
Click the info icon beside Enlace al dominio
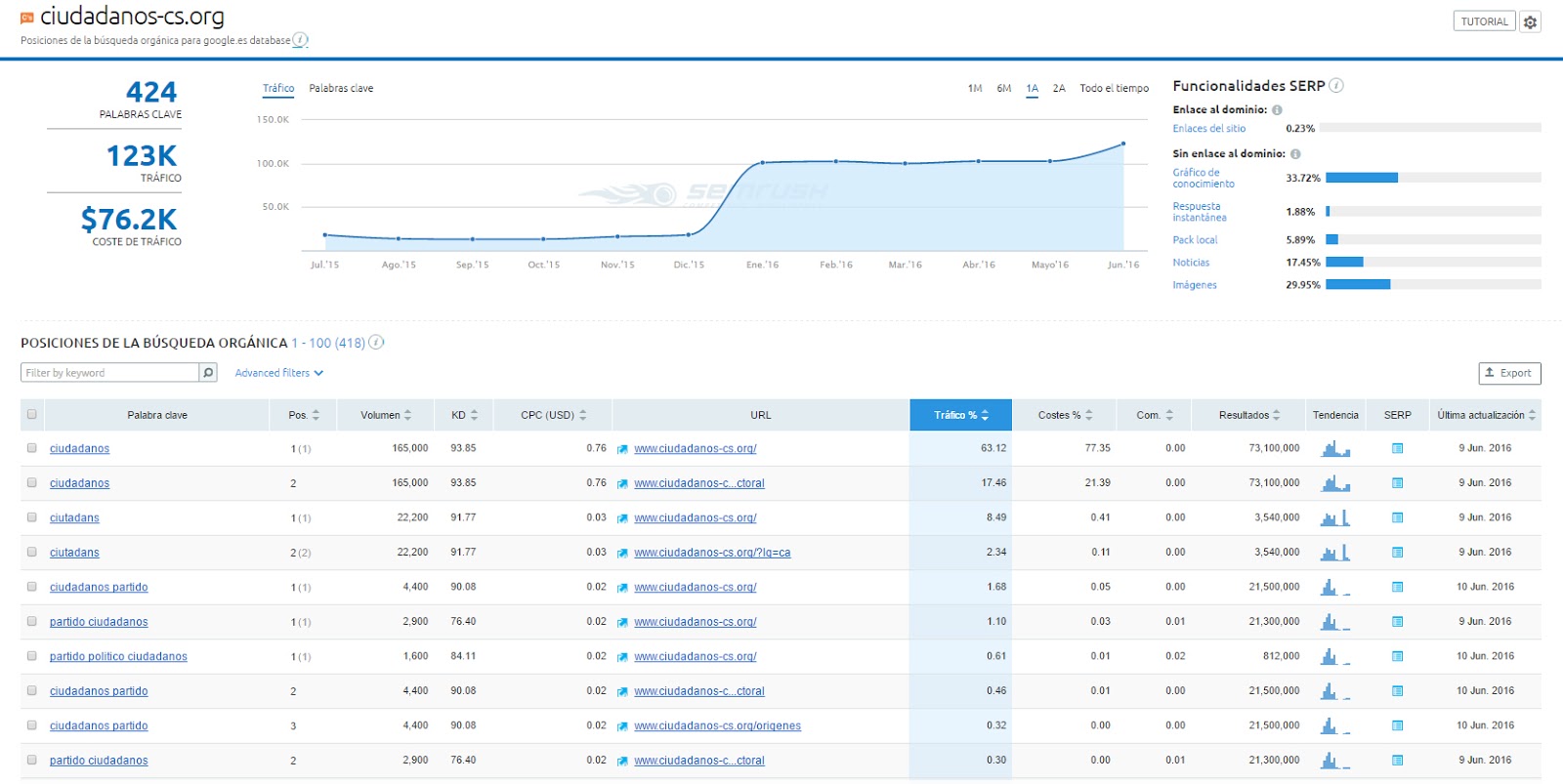coord(1277,110)
